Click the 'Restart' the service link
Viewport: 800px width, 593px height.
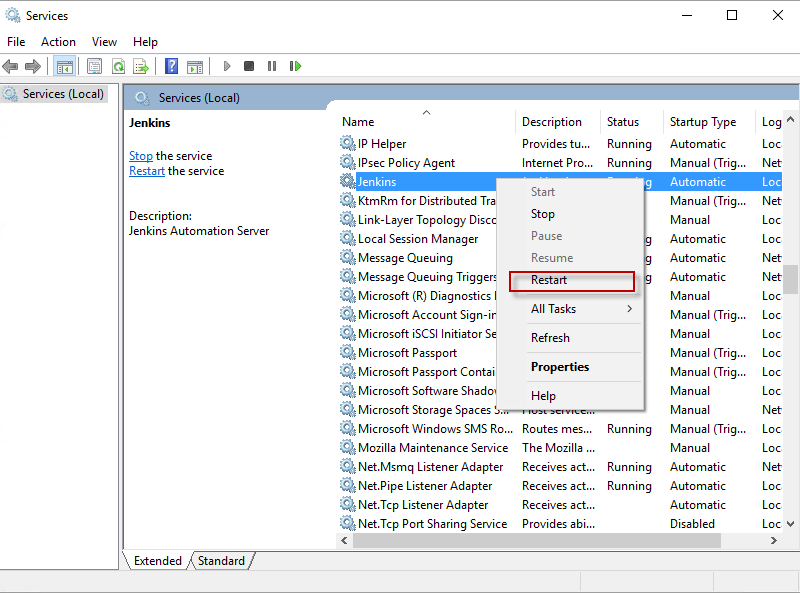pyautogui.click(x=147, y=171)
